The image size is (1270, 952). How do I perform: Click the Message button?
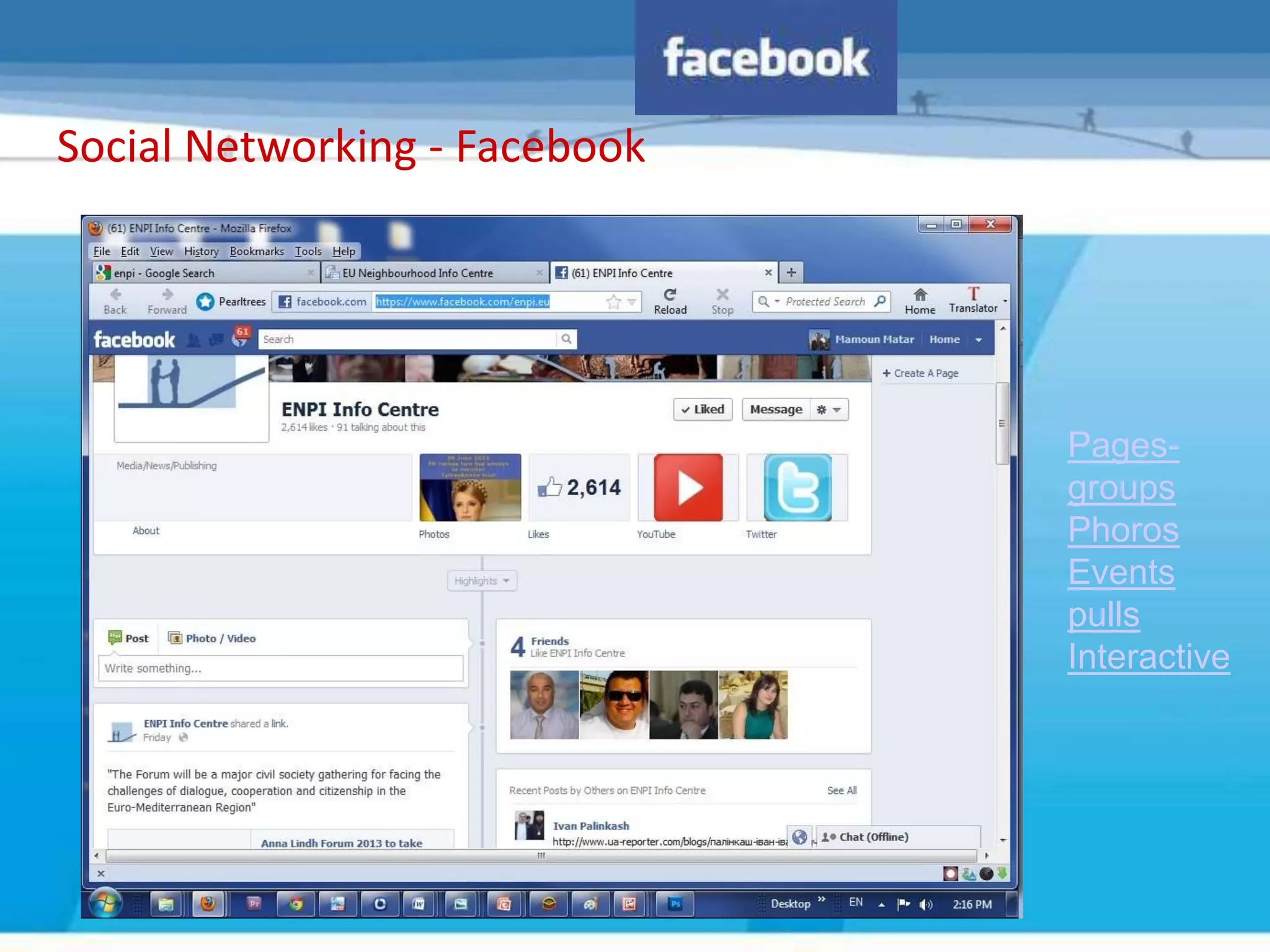pyautogui.click(x=776, y=409)
